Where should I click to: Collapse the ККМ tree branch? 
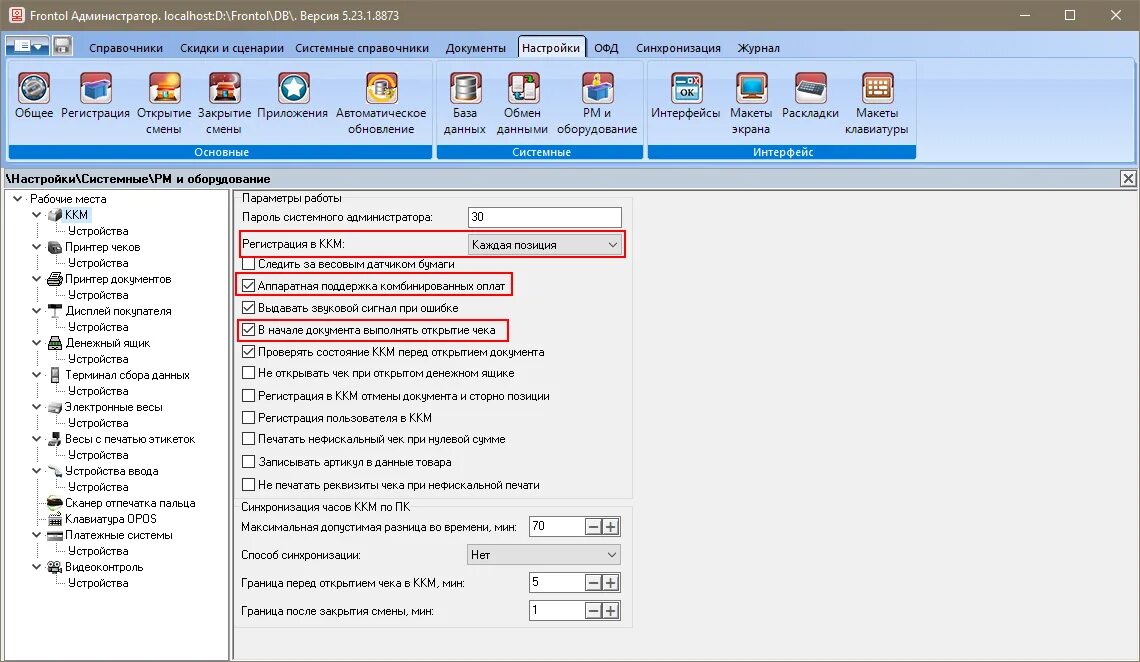[x=36, y=214]
